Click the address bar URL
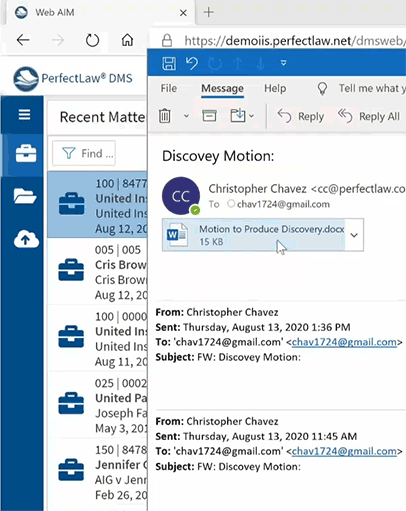 click(295, 41)
